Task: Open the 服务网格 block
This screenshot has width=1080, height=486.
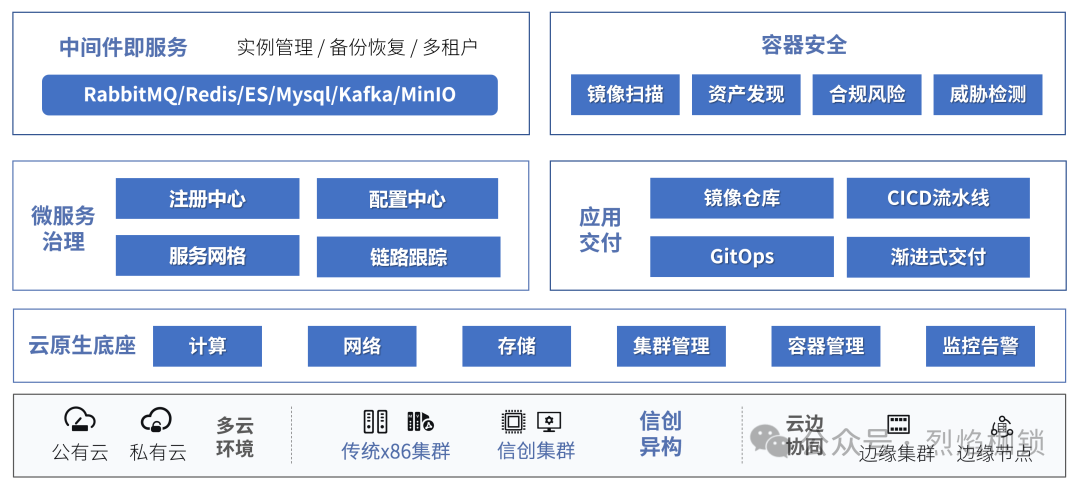Action: click(207, 255)
